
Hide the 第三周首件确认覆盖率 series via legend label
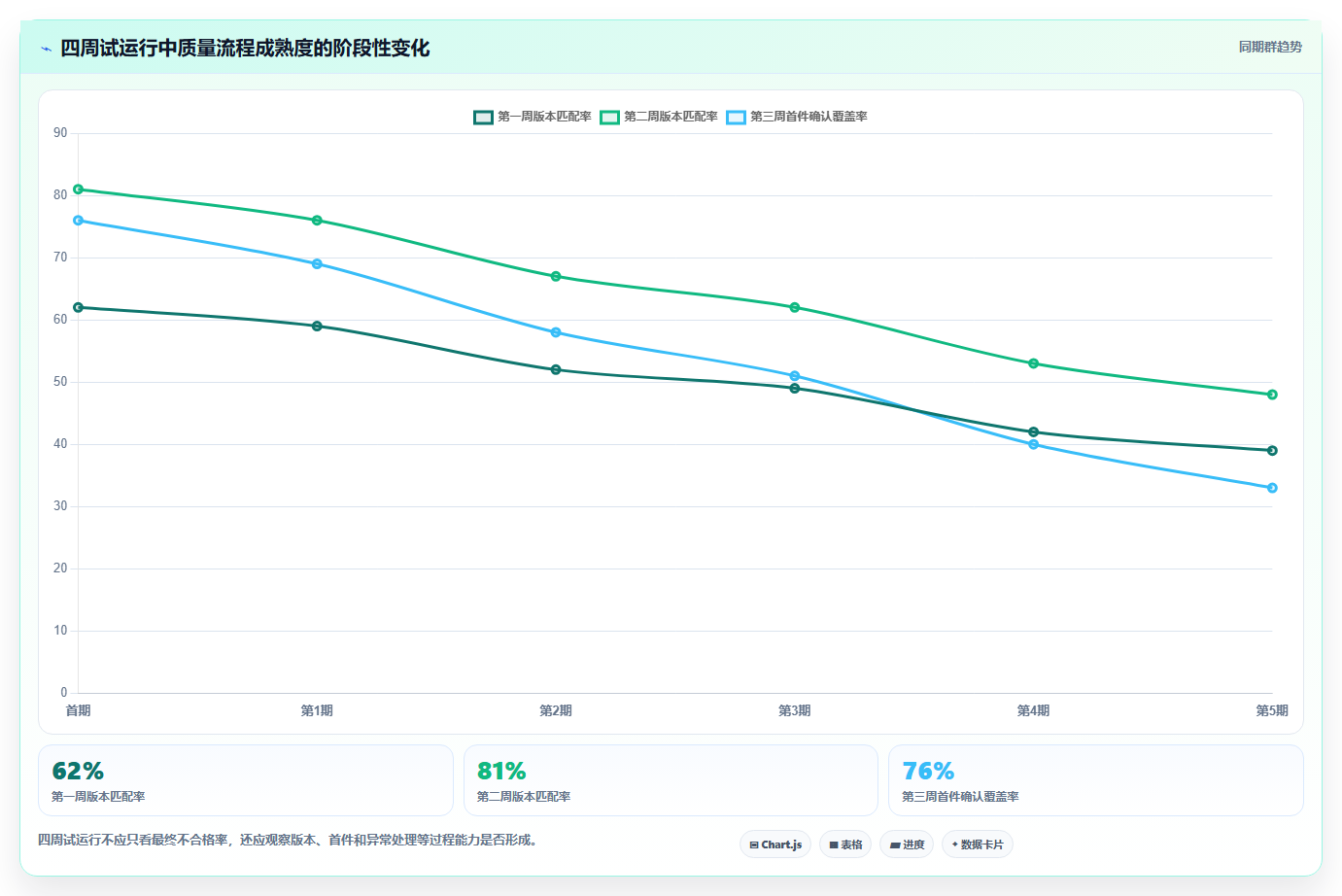[x=809, y=117]
